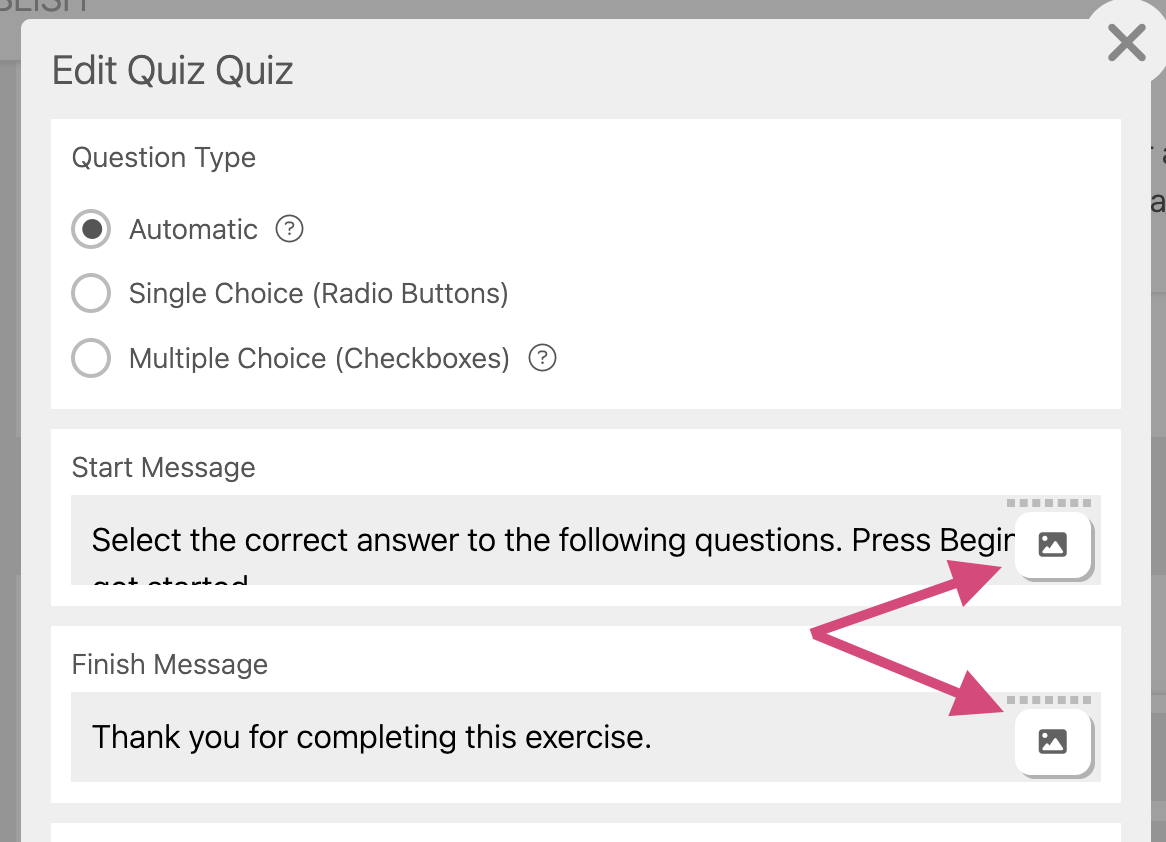Click the "Start Message" field label

164,468
